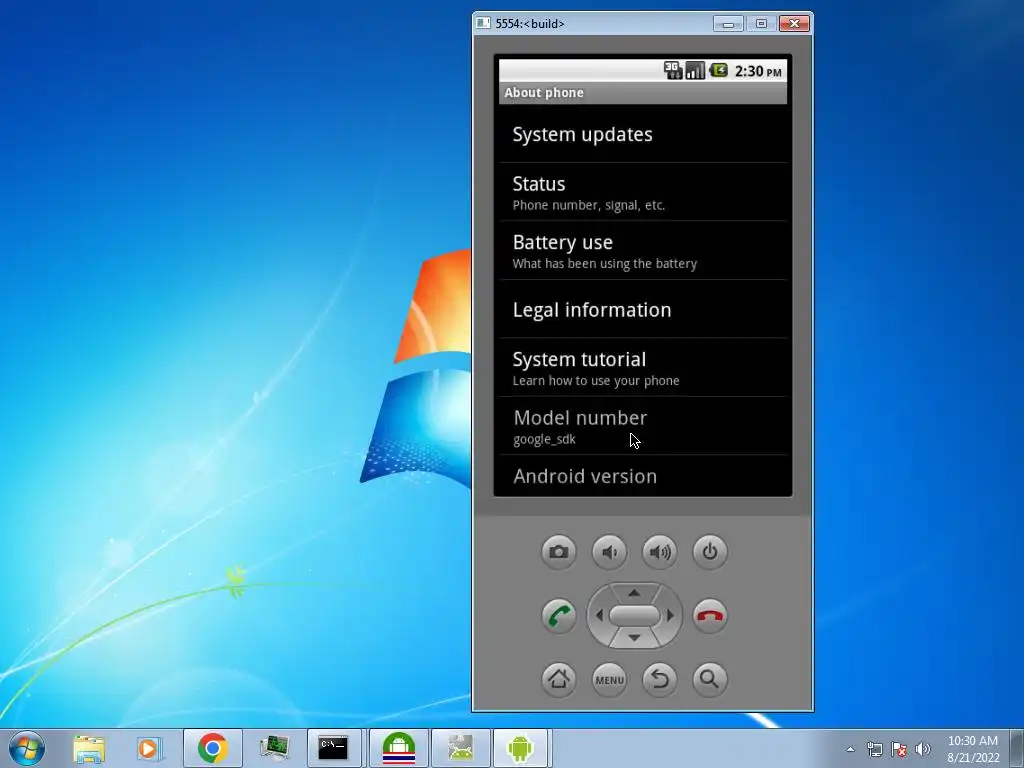Screen dimensions: 1024x768
Task: Click the emulator window title bar icon
Action: tap(483, 24)
